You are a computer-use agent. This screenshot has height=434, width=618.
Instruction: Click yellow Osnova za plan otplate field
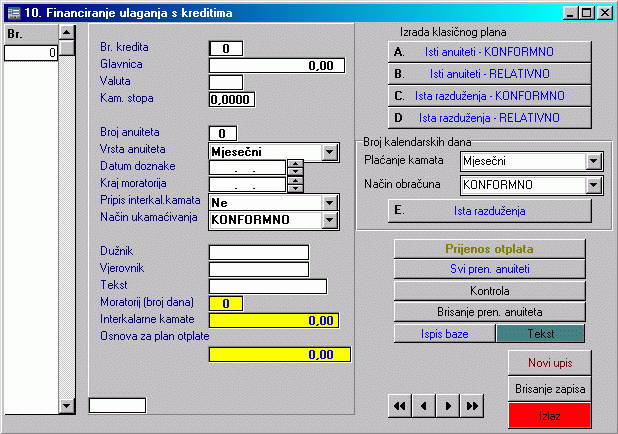(x=280, y=354)
